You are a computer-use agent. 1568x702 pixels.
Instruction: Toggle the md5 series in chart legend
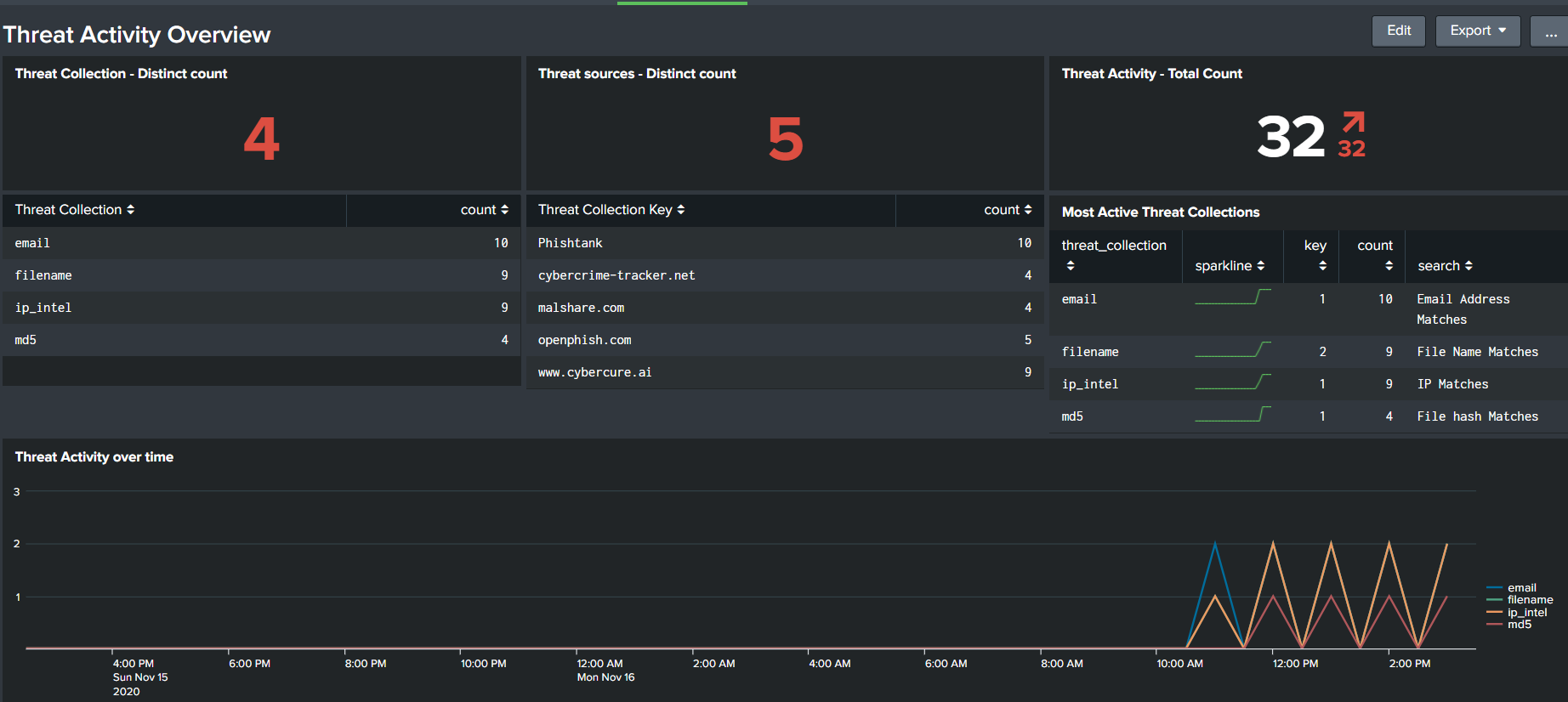[x=1509, y=625]
